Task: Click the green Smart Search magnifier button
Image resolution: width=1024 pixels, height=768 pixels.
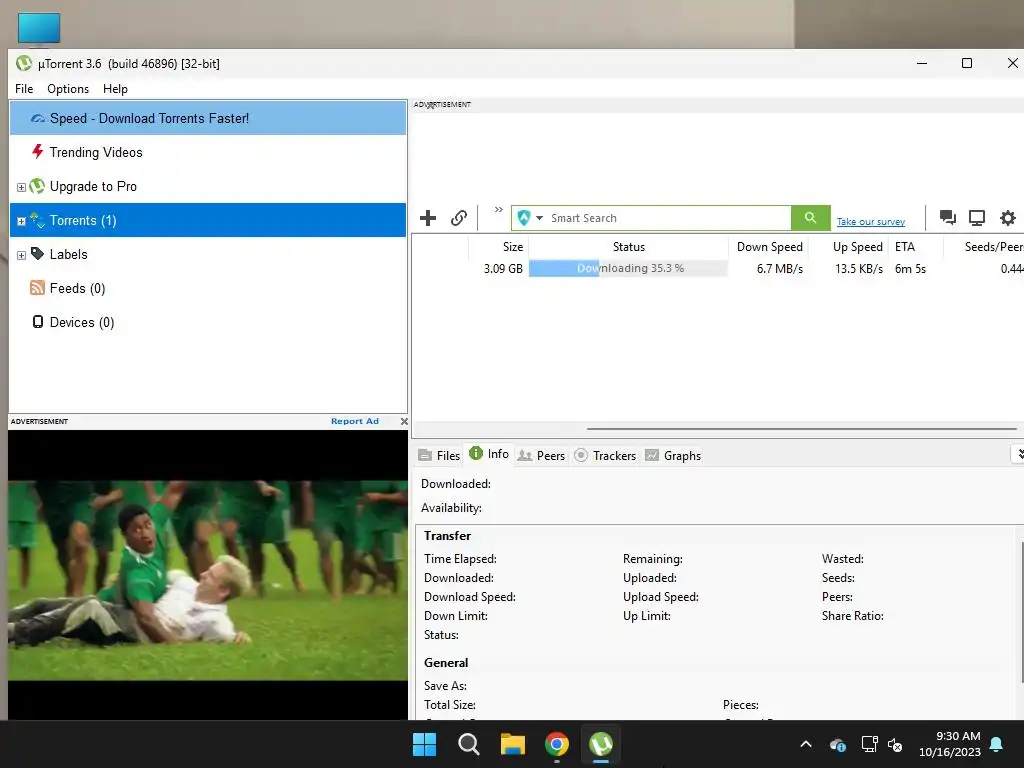Action: tap(810, 217)
